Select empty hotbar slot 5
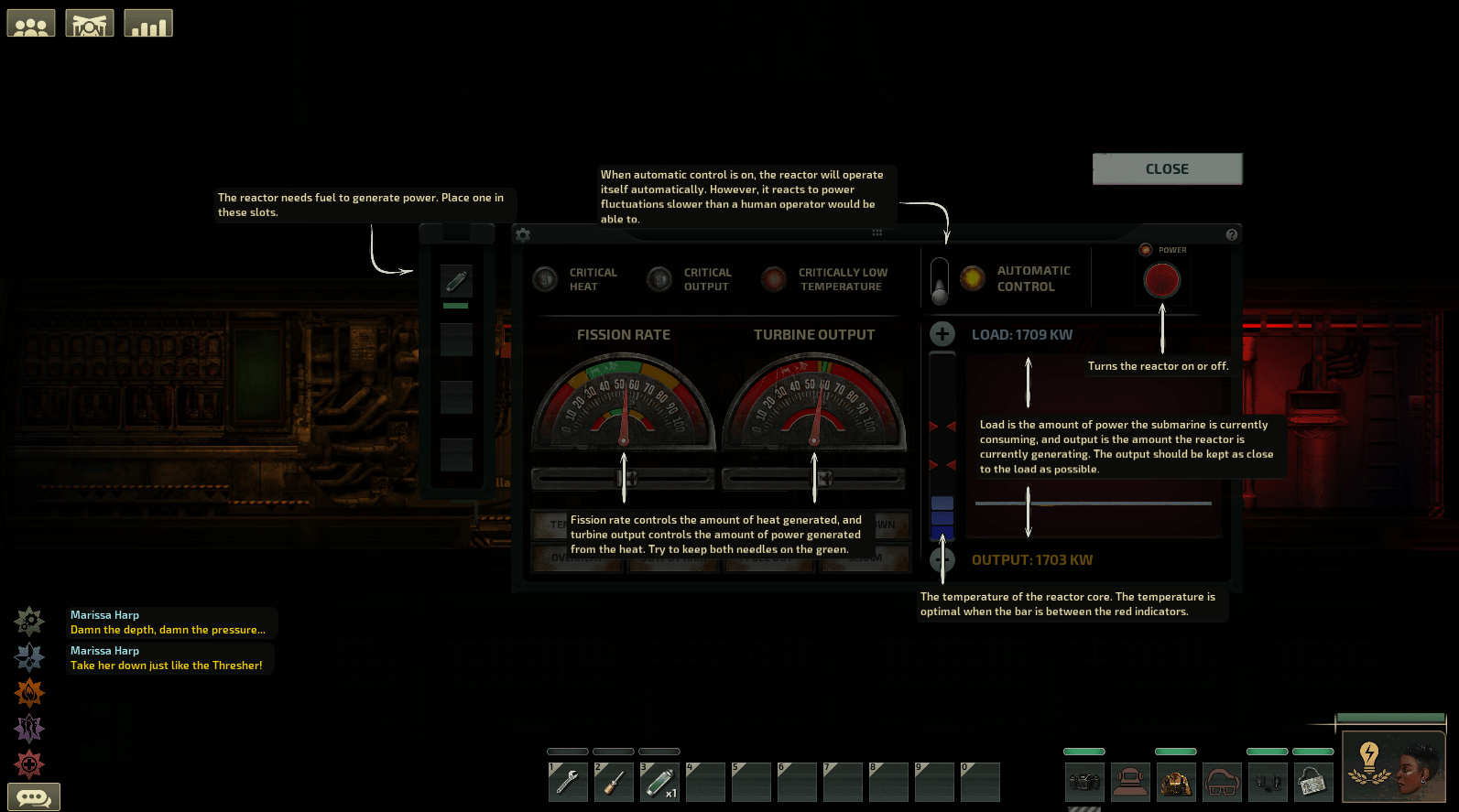 [x=751, y=782]
